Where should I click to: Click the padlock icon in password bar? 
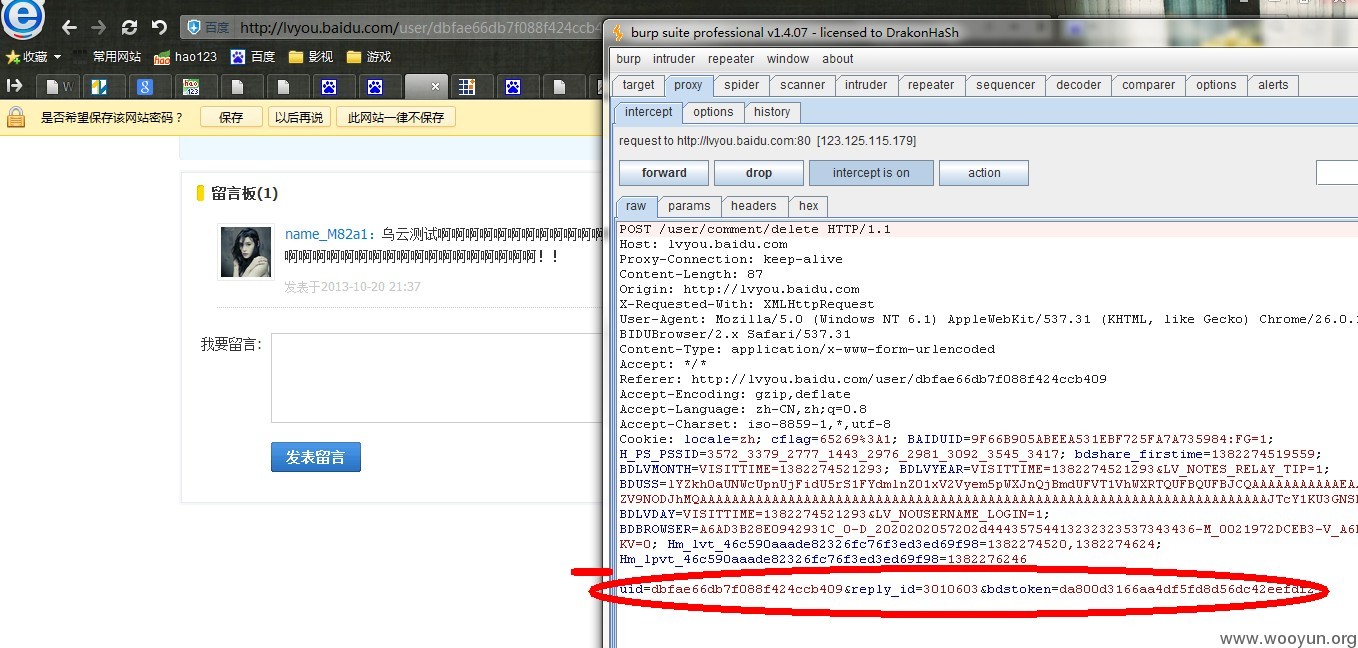[x=16, y=117]
